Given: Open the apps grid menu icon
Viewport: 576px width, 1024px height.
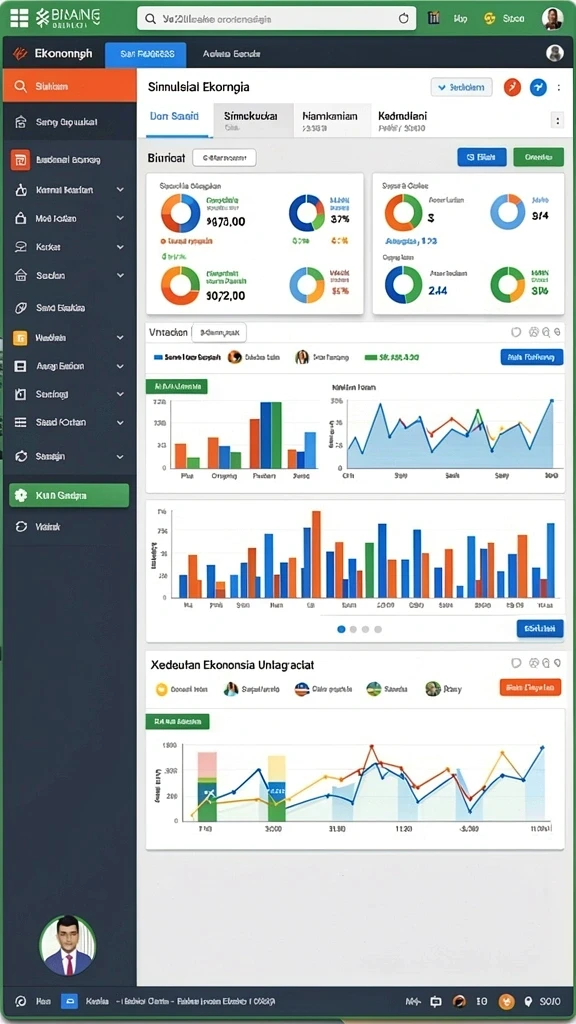Looking at the screenshot, I should [x=19, y=18].
